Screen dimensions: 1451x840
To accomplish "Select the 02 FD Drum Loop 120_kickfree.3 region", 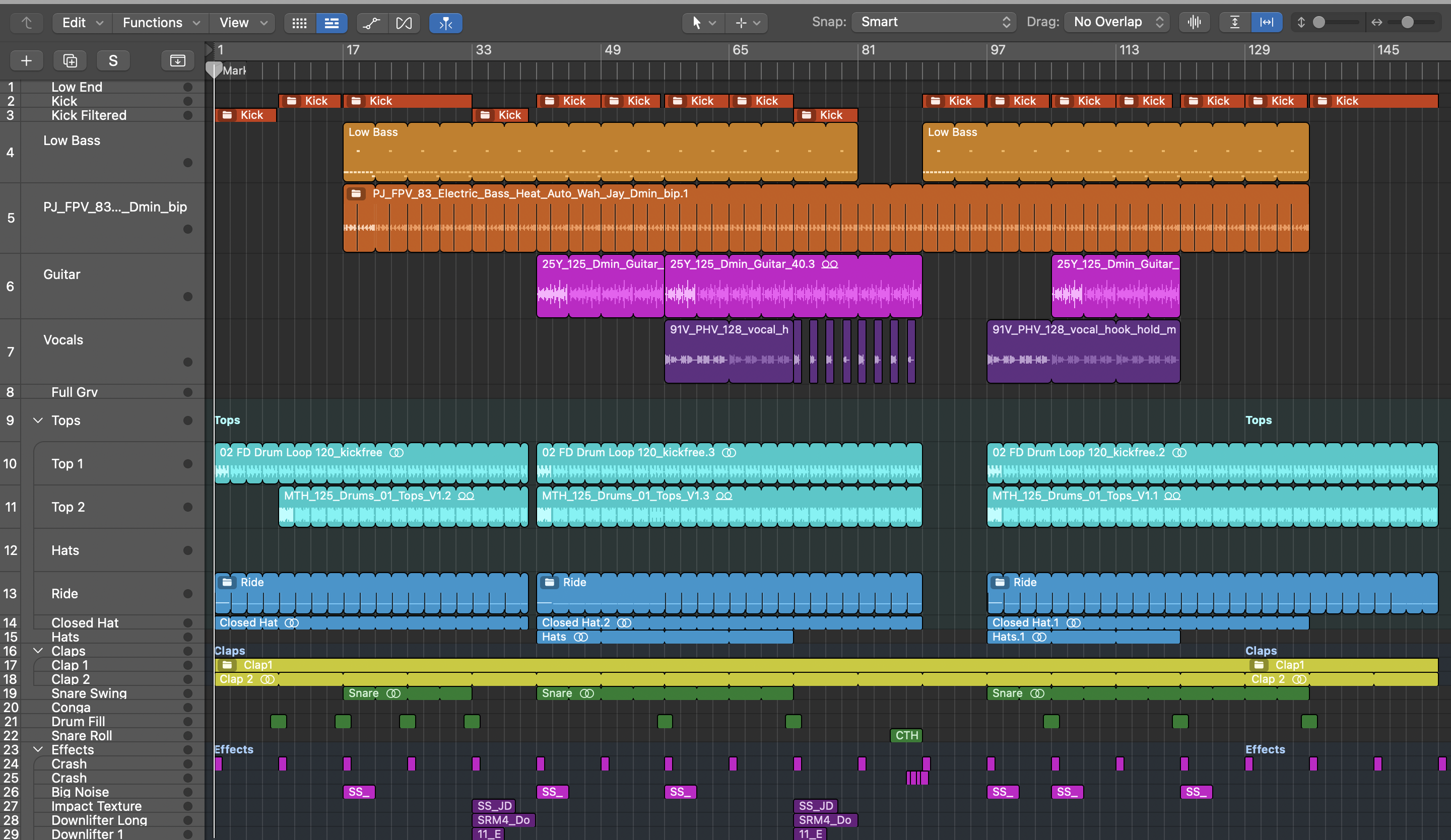I will (x=729, y=463).
